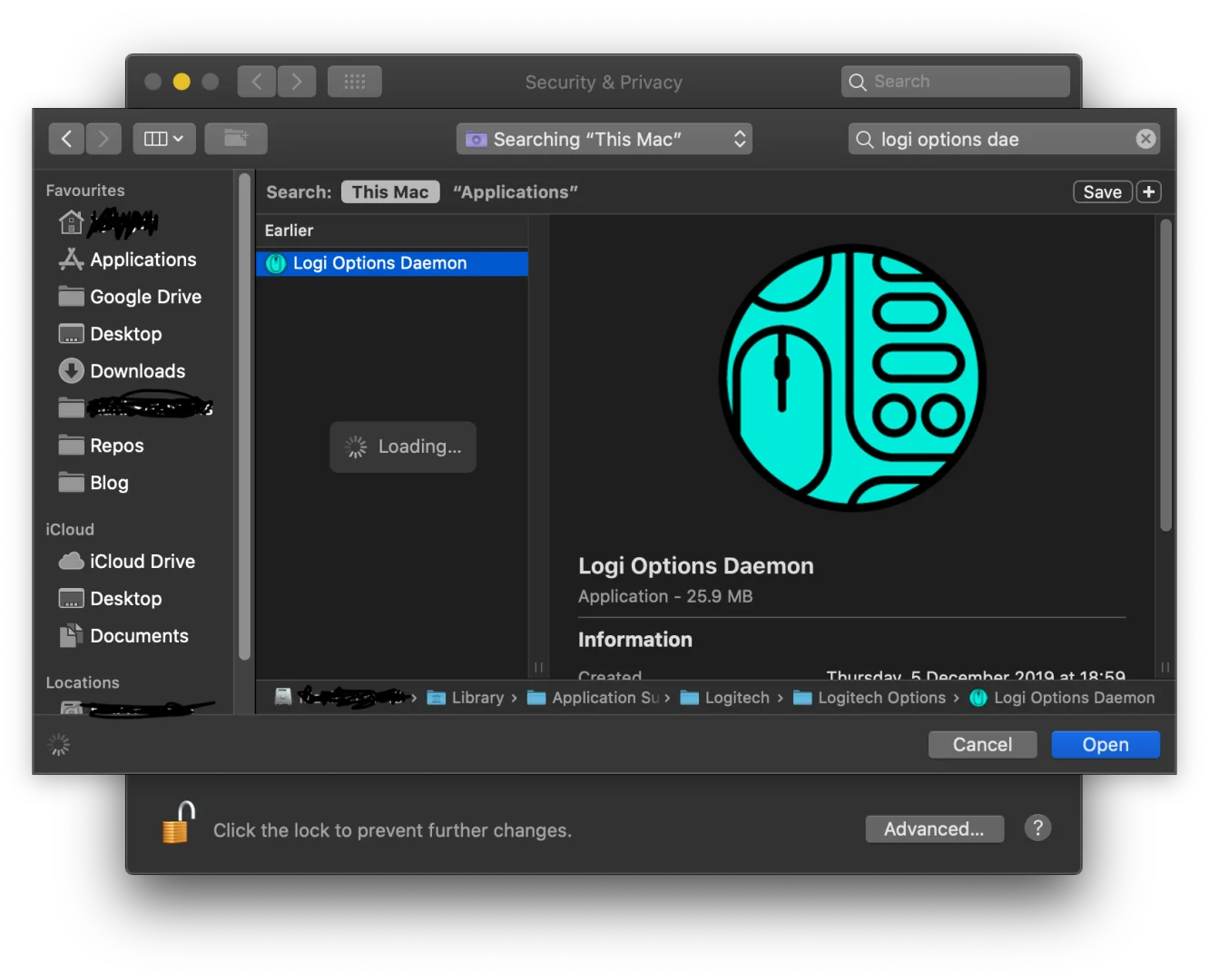
Task: Click Logitech folder in the path bar
Action: coord(725,698)
